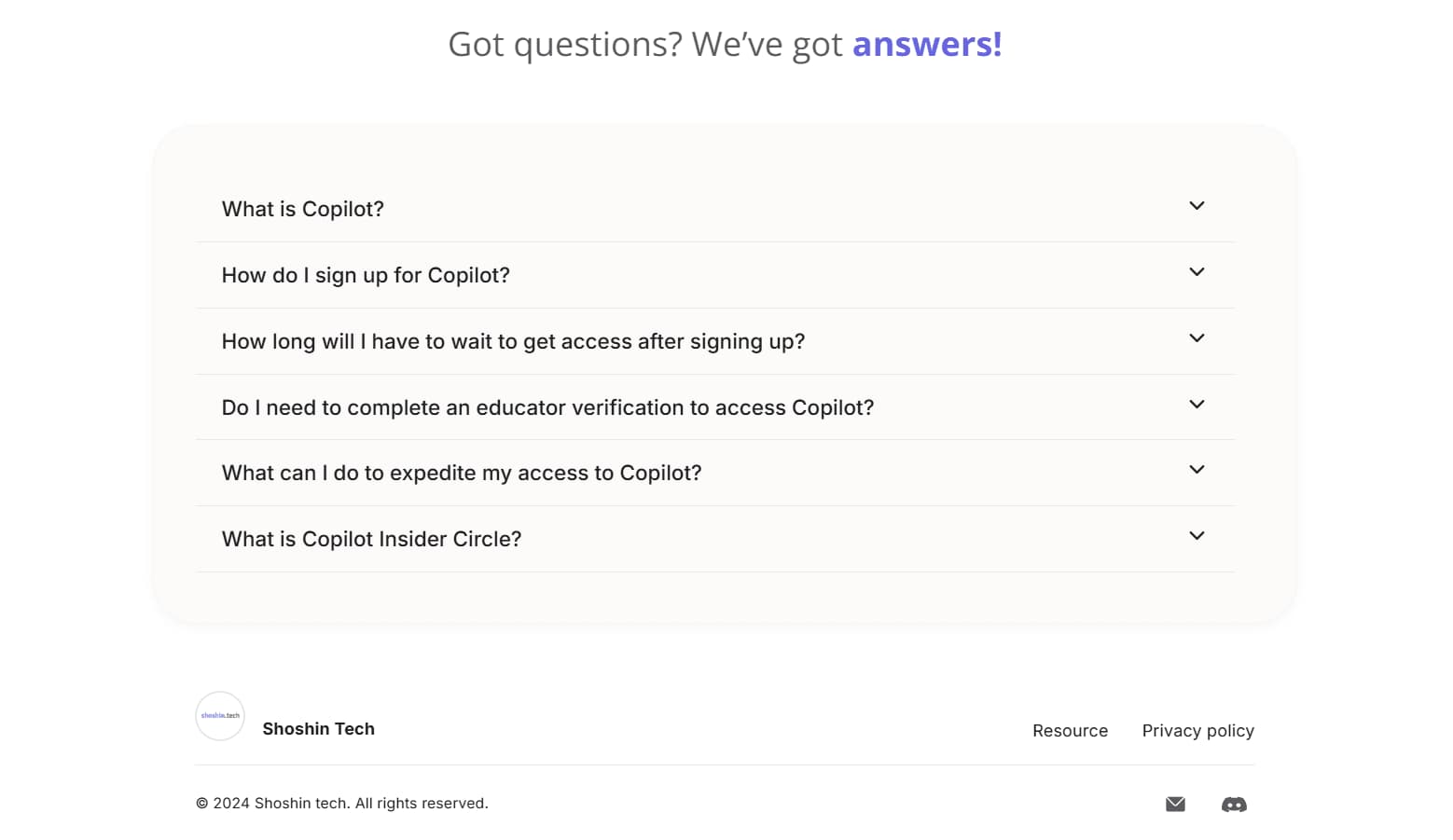
Task: Open the "What is Copilot?" question
Action: 302,209
